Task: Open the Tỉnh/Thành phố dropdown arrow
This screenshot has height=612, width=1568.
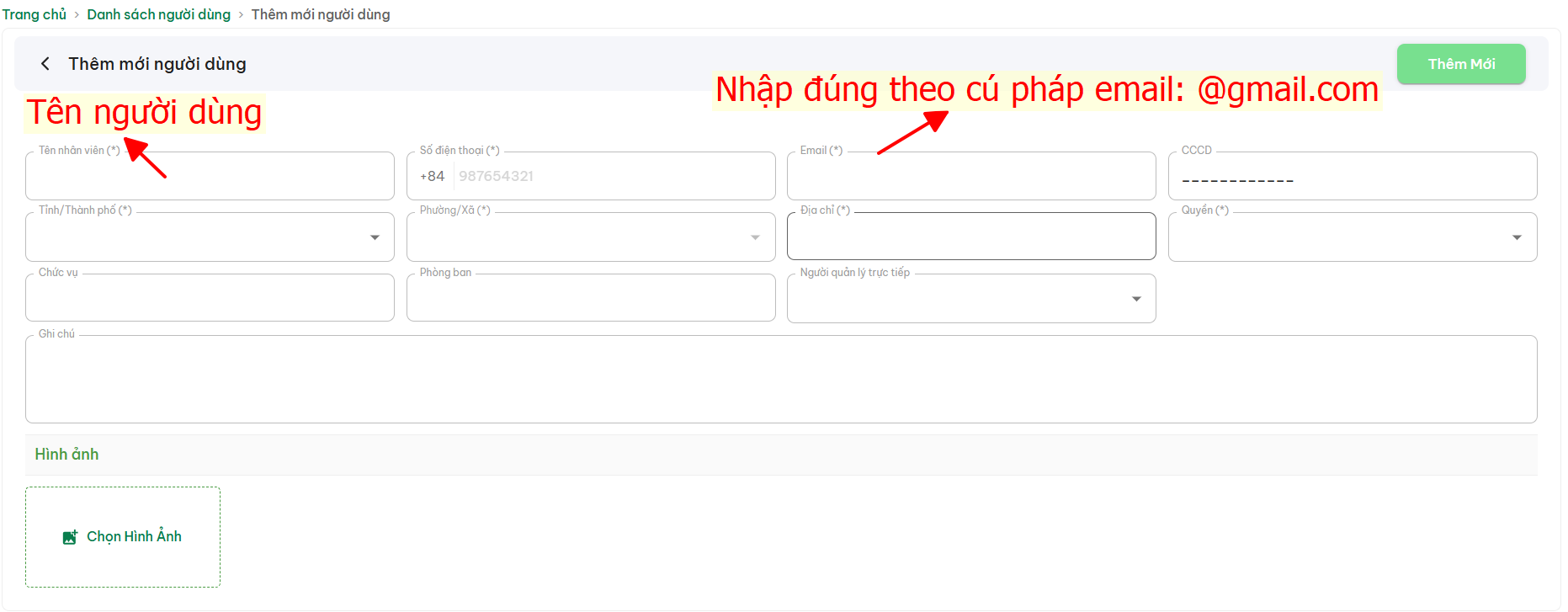Action: [375, 237]
